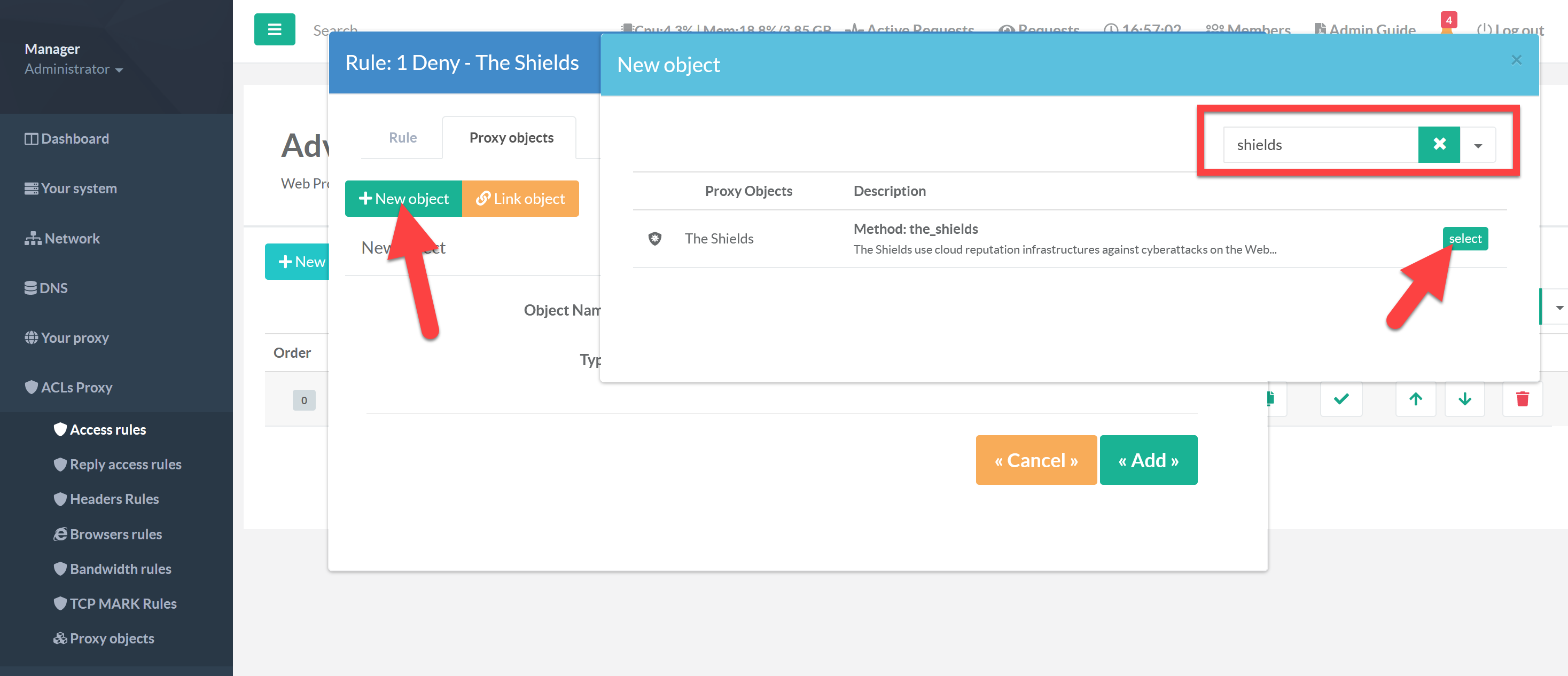1568x676 pixels.
Task: Click the green hamburger menu icon
Action: click(x=275, y=29)
